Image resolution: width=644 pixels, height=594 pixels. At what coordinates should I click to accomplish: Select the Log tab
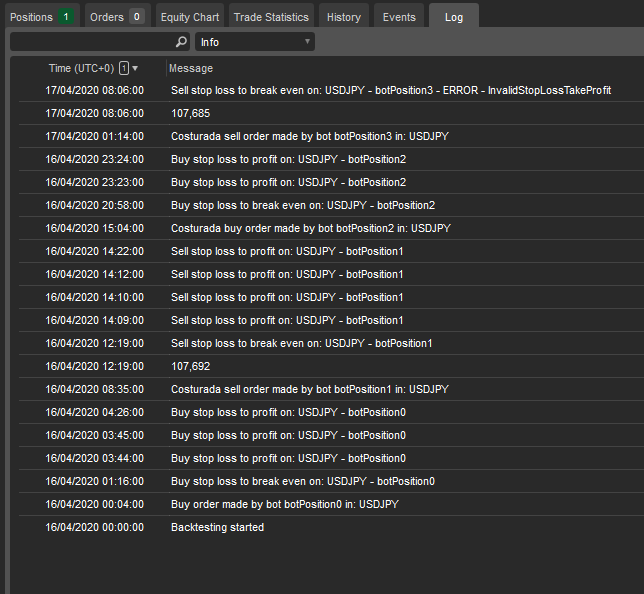point(454,17)
